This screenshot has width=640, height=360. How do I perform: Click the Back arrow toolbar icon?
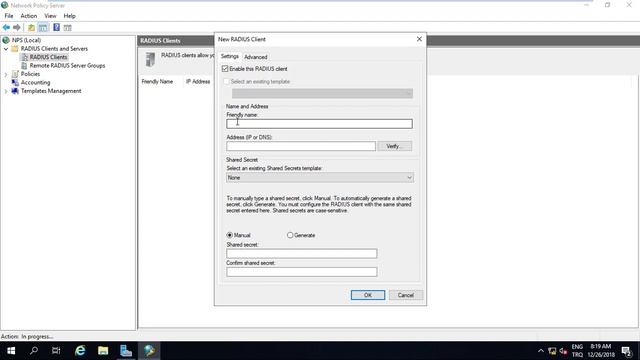click(x=6, y=27)
